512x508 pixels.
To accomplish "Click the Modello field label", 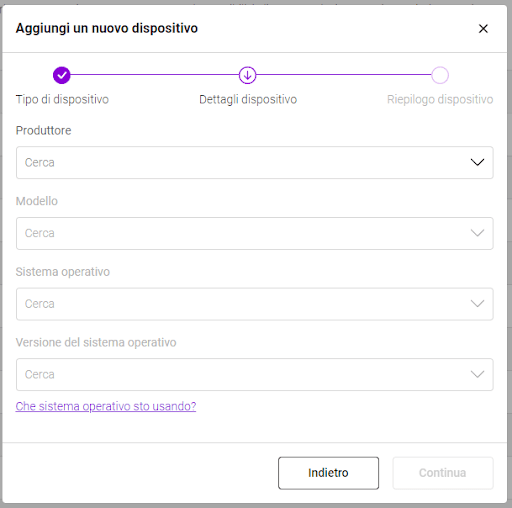I will 37,201.
